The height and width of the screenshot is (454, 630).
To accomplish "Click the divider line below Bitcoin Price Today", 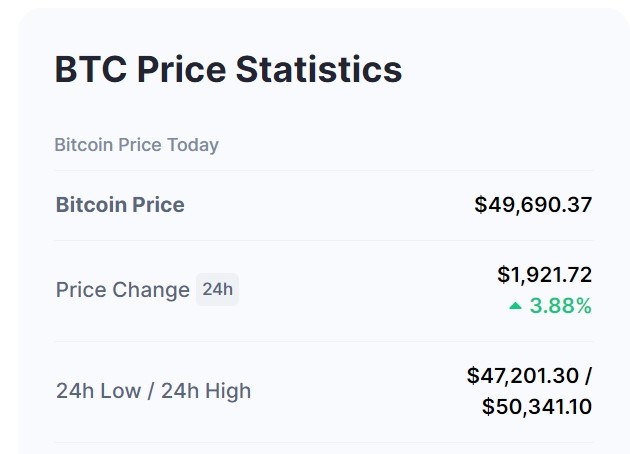I will [x=324, y=170].
